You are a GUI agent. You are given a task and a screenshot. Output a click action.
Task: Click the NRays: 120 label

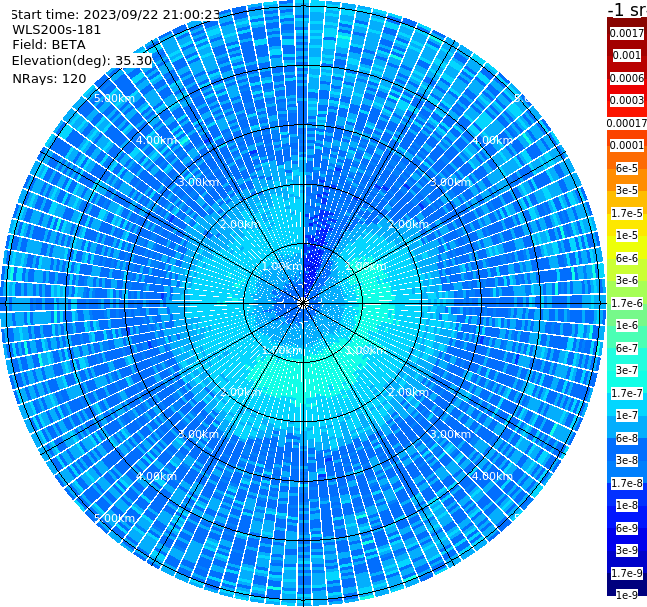click(x=49, y=78)
